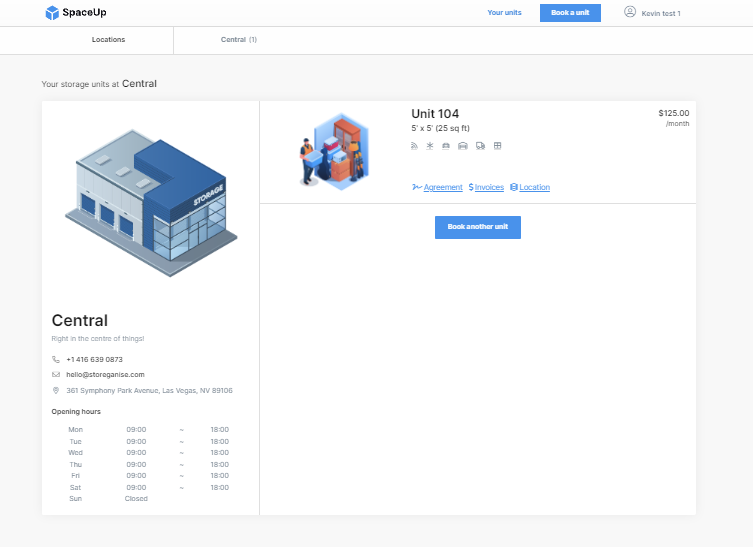753x547 pixels.
Task: Click the window grid feature icon
Action: click(x=498, y=146)
